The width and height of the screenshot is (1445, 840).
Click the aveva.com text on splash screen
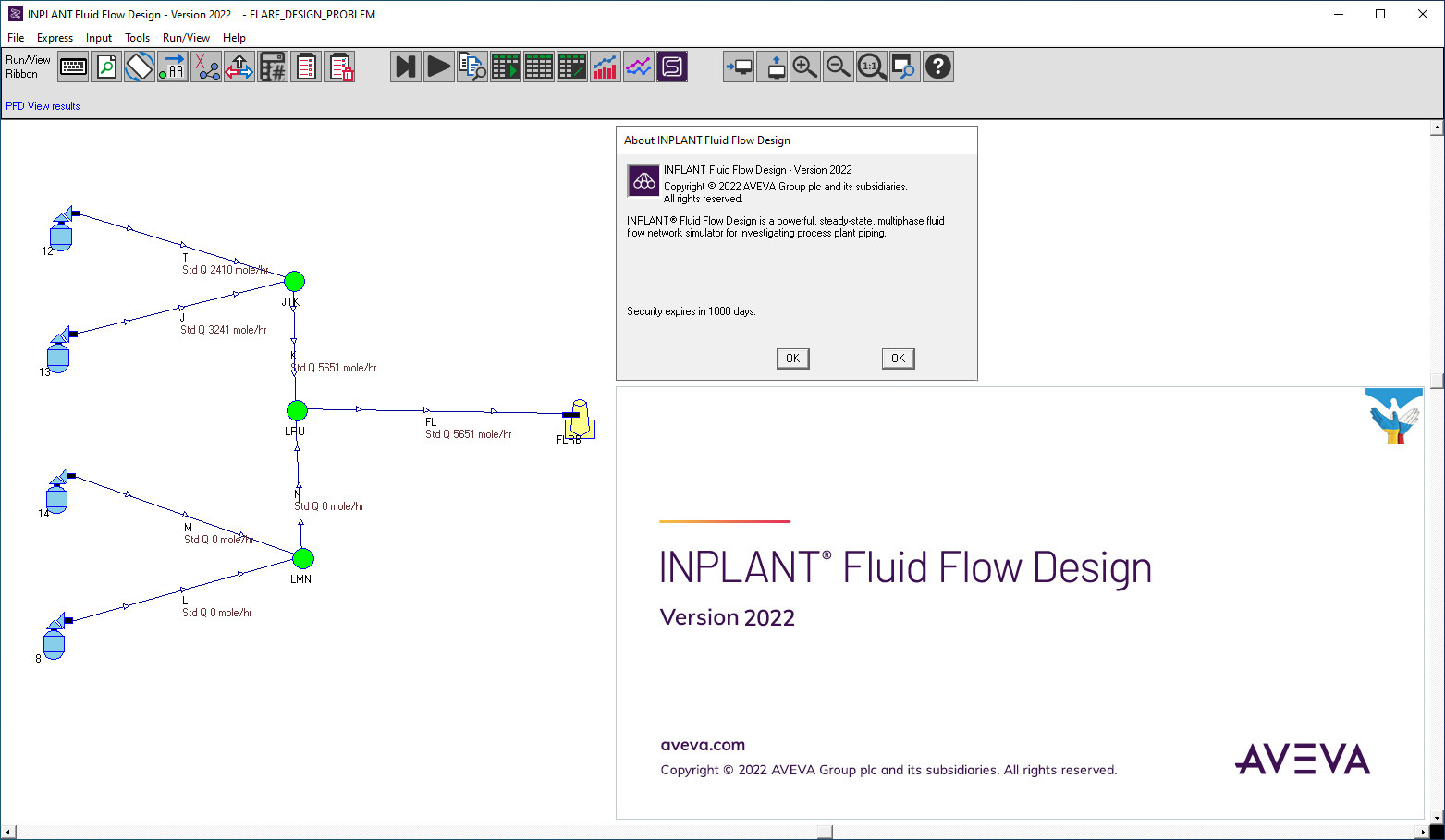coord(703,745)
